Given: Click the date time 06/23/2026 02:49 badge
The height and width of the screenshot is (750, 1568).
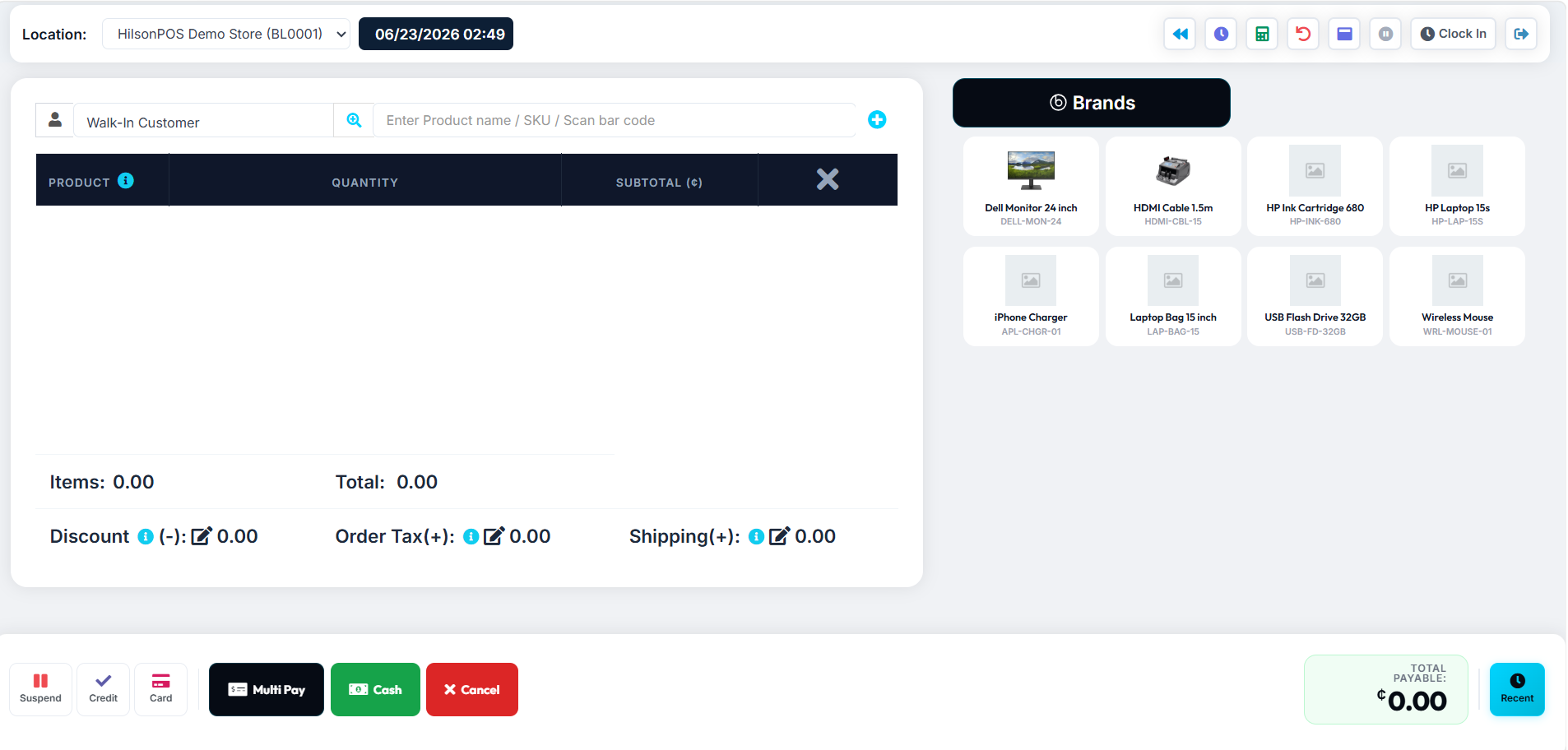Looking at the screenshot, I should [436, 34].
